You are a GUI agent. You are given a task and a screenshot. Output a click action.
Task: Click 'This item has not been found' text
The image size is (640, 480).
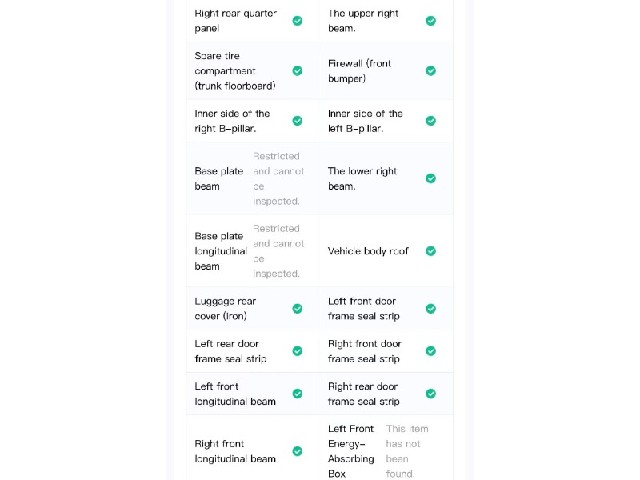pyautogui.click(x=407, y=451)
